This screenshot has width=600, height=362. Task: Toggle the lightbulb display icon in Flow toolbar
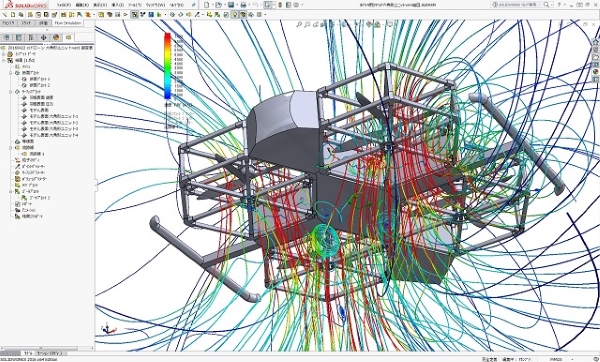tap(235, 15)
